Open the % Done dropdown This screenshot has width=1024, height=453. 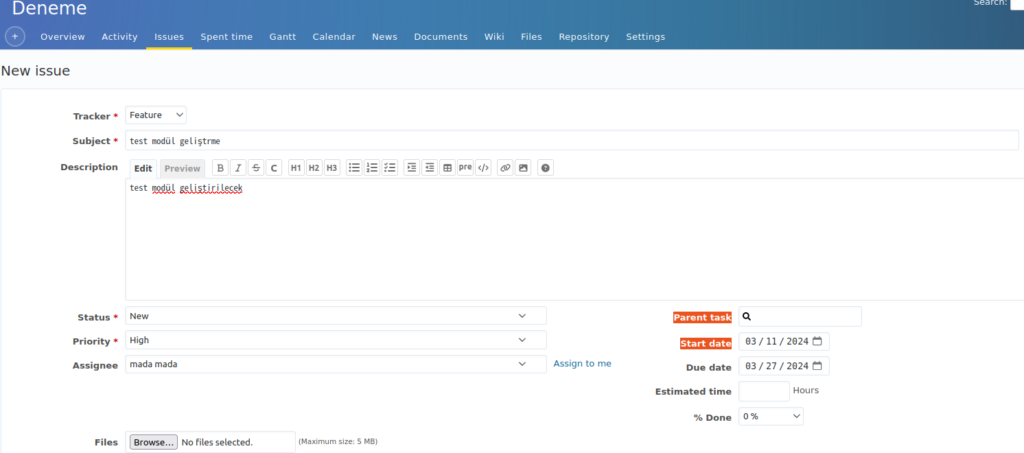[771, 416]
